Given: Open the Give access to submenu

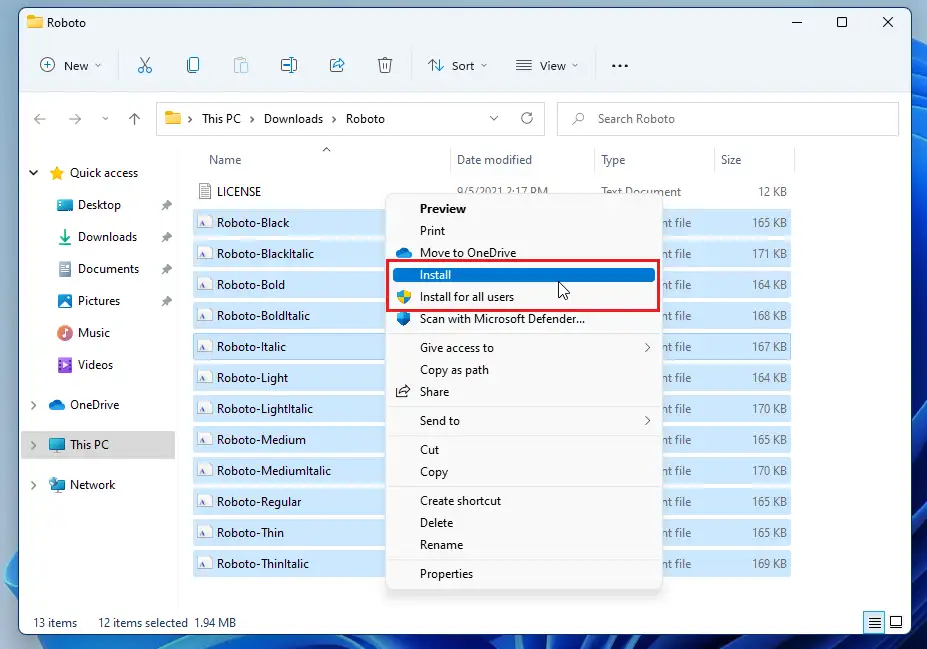Looking at the screenshot, I should pos(524,348).
